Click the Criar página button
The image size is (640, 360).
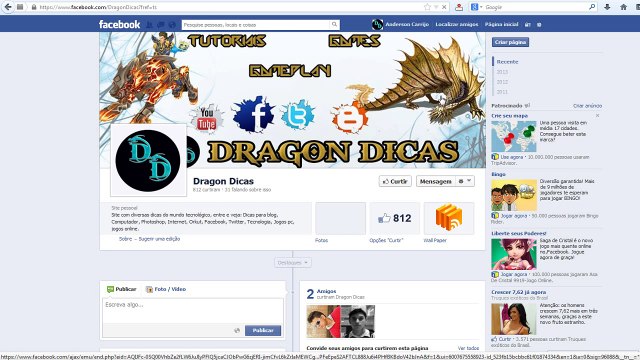510,42
